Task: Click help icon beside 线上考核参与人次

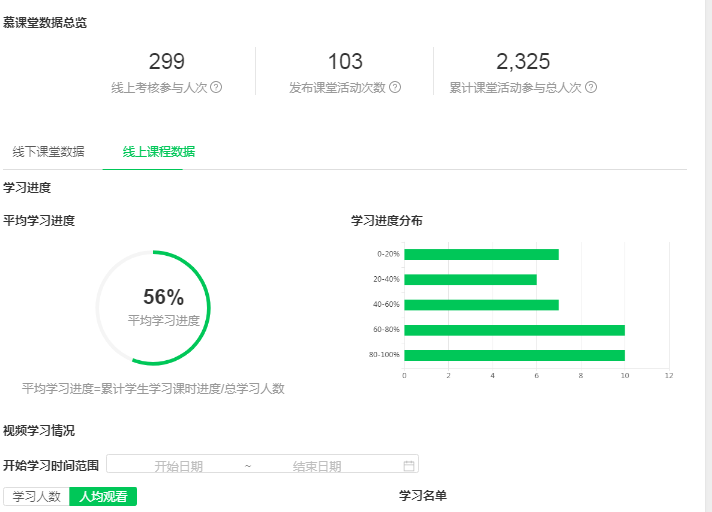Action: click(x=216, y=87)
